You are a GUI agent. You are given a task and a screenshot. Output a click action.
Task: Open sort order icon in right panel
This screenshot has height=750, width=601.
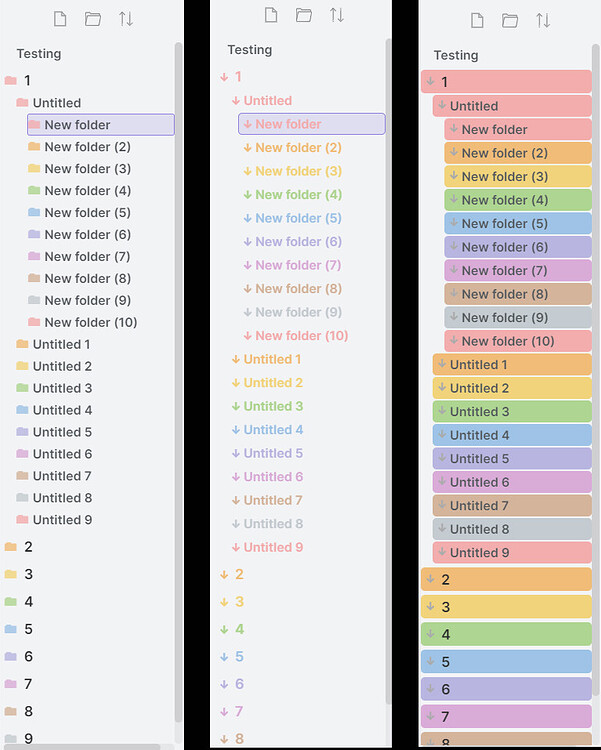point(543,21)
